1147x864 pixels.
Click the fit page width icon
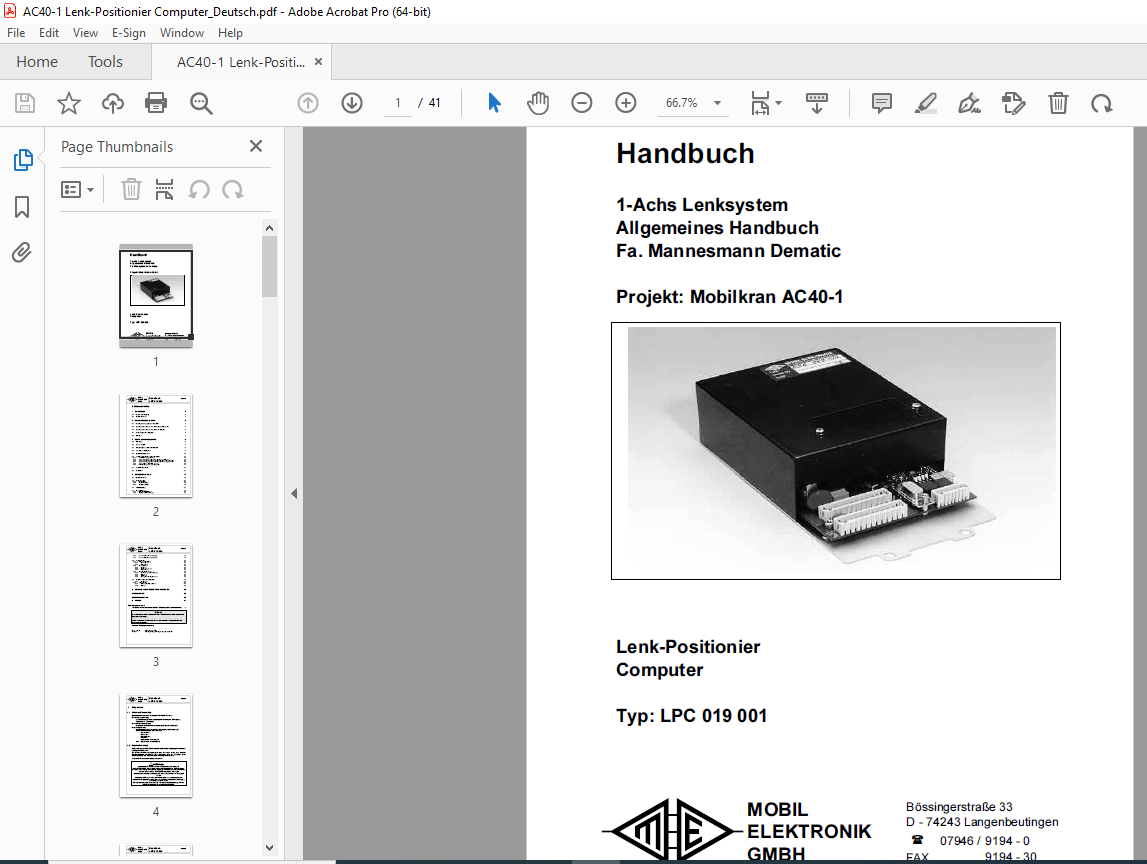click(760, 103)
